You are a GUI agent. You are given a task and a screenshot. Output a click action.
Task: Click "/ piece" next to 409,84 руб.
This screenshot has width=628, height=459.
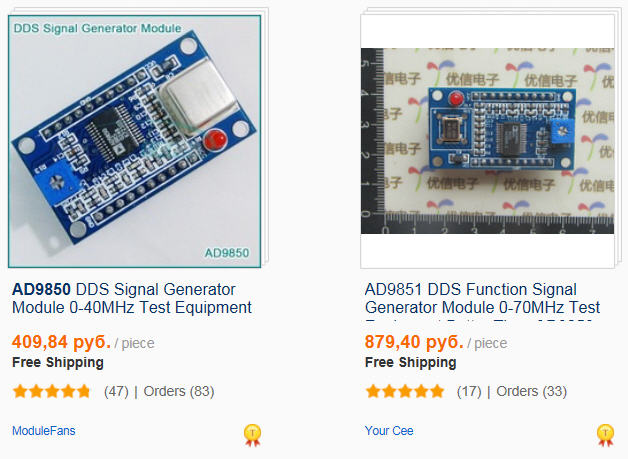135,343
